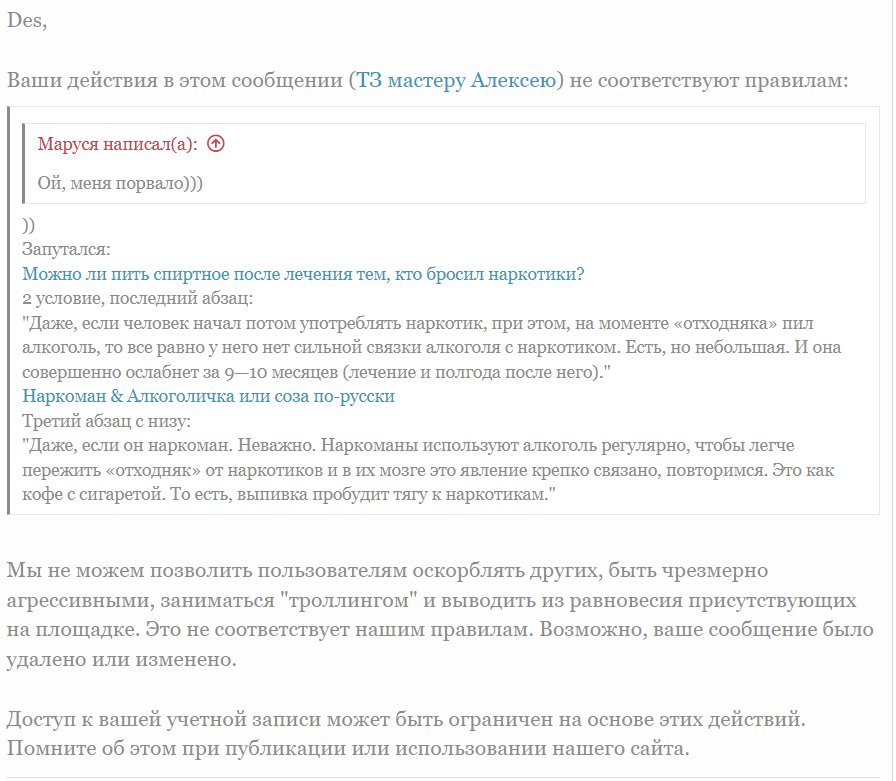Click the sentence starting Помните об этом
Screen dimensions: 896x781
[x=348, y=748]
